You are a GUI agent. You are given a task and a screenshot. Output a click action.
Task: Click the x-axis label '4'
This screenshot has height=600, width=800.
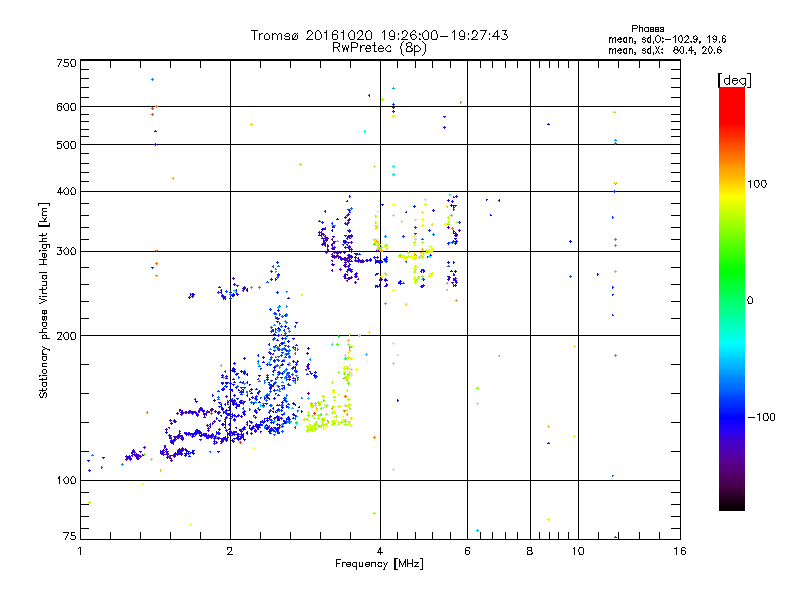click(380, 551)
